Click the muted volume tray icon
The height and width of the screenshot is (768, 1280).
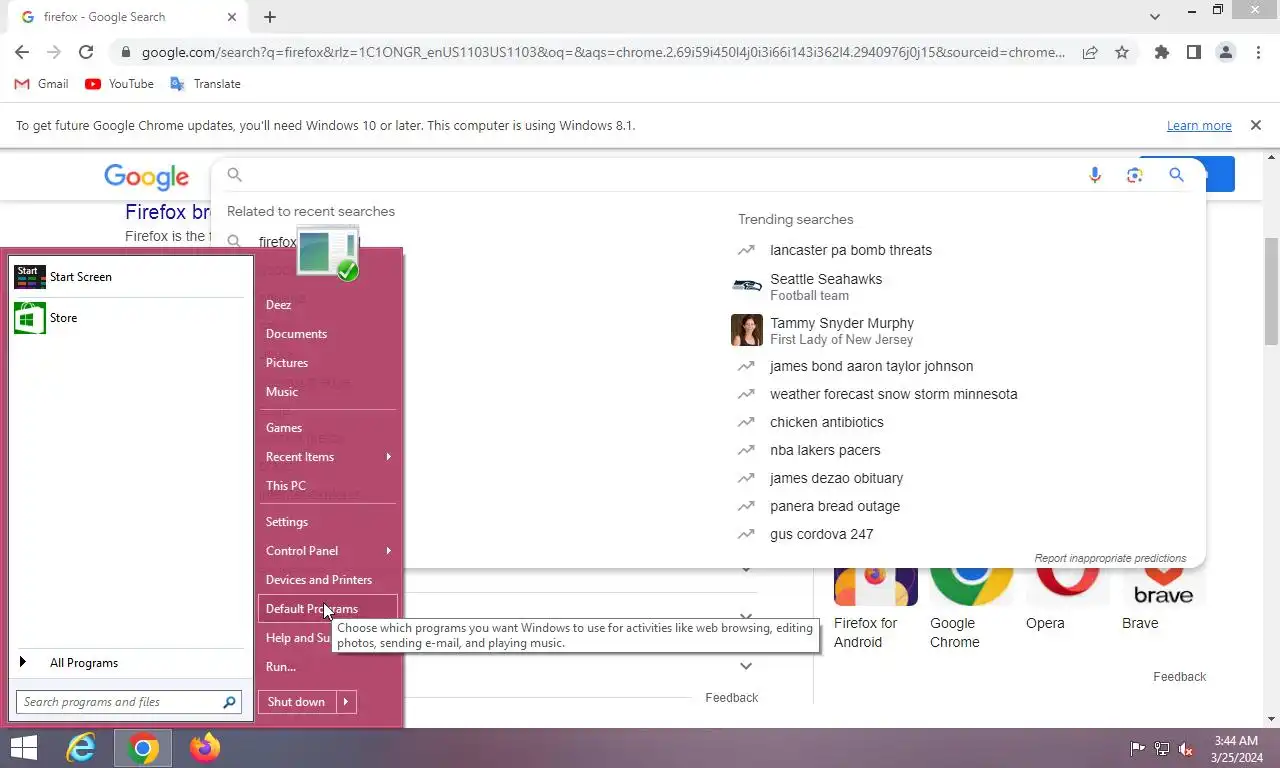1187,748
